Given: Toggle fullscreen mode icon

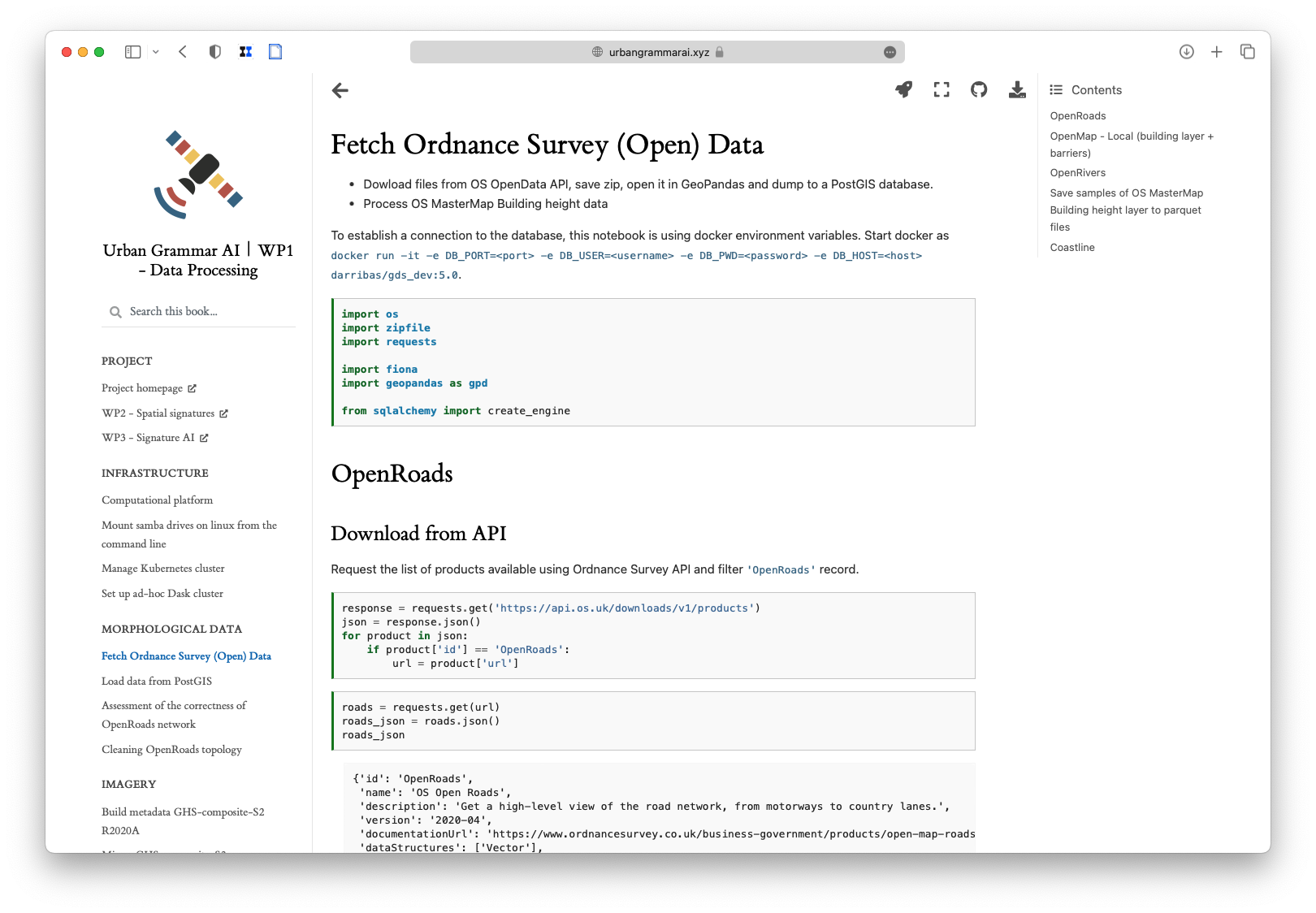Looking at the screenshot, I should (942, 90).
